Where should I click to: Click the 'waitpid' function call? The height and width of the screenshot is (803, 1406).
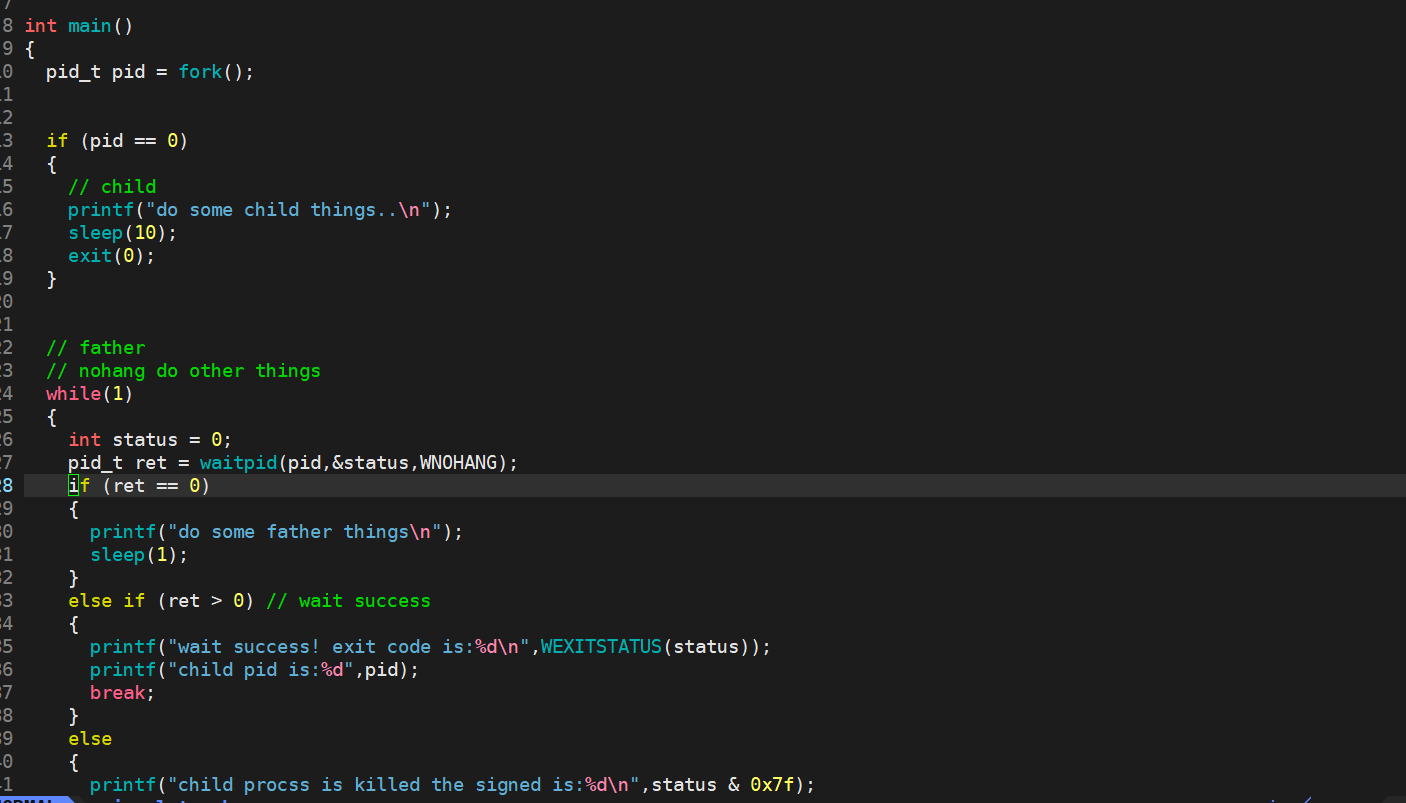point(238,463)
